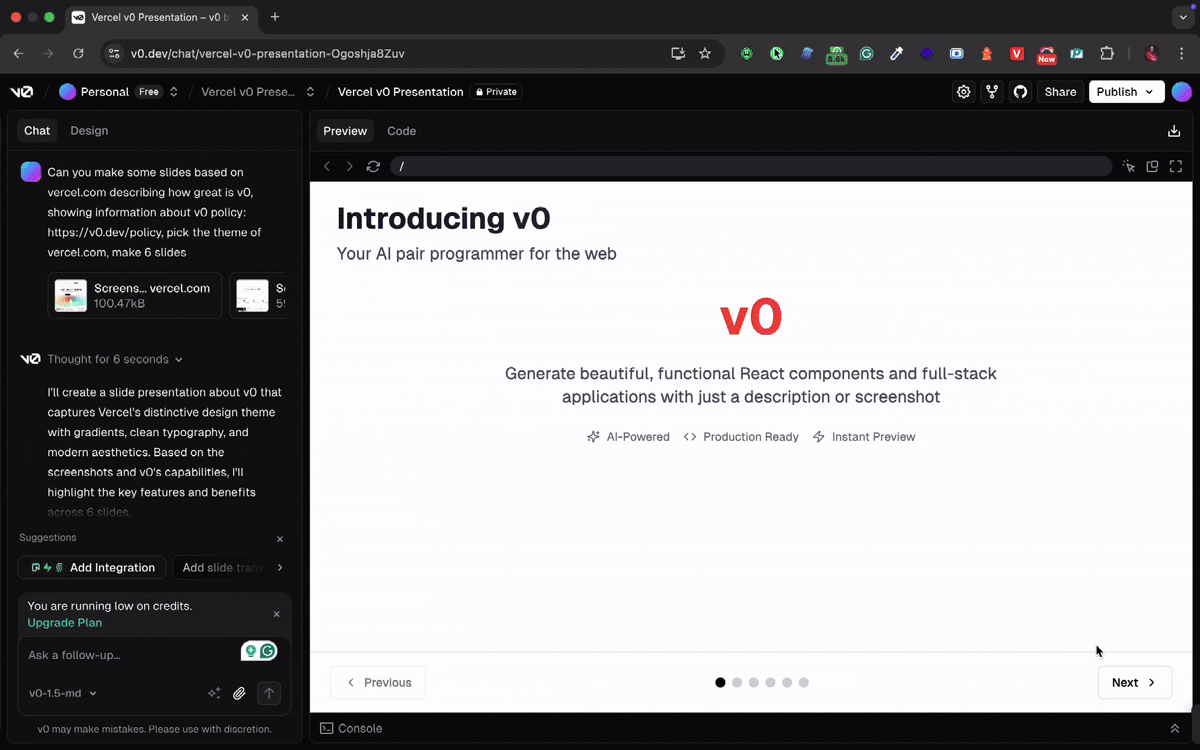Click browser back arrow
Image resolution: width=1200 pixels, height=750 pixels.
pyautogui.click(x=19, y=54)
